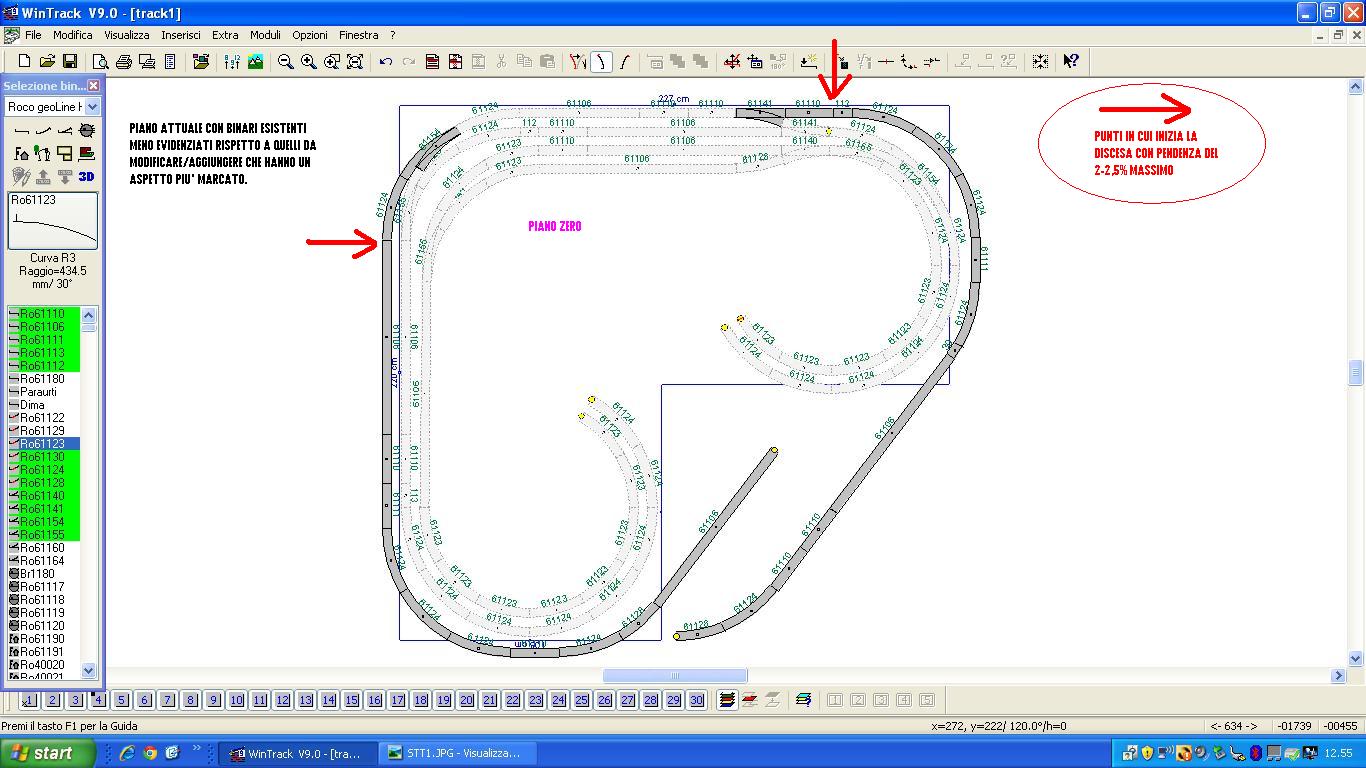Select Ro61190 in track list
Screen dimensions: 1366x768
[x=44, y=639]
